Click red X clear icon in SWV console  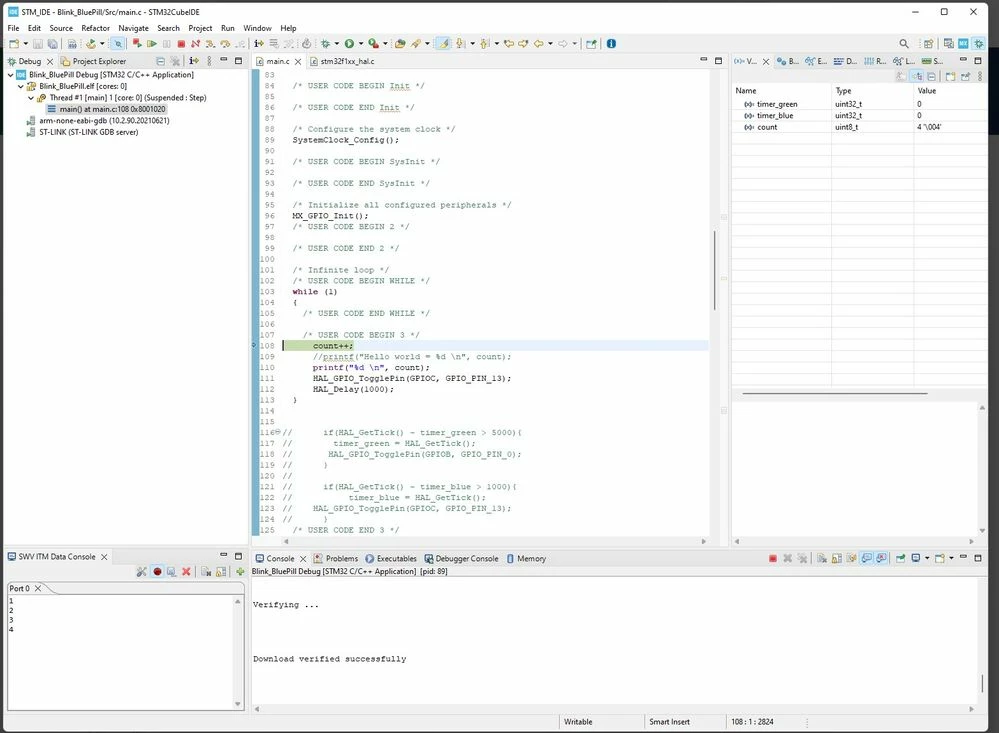point(186,572)
